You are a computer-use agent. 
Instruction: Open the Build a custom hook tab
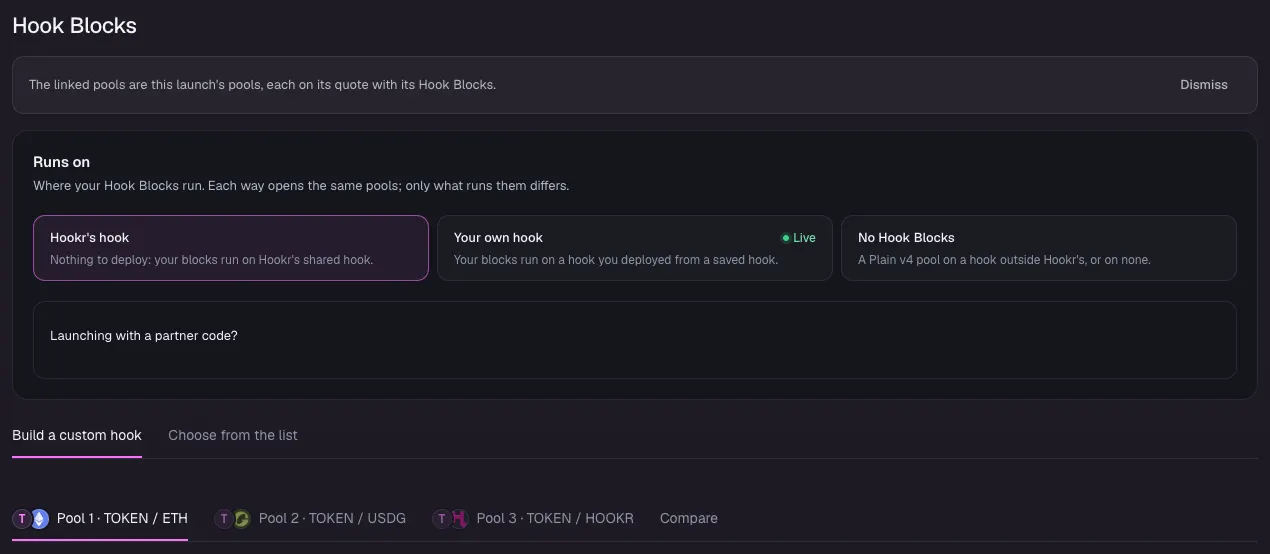click(77, 435)
